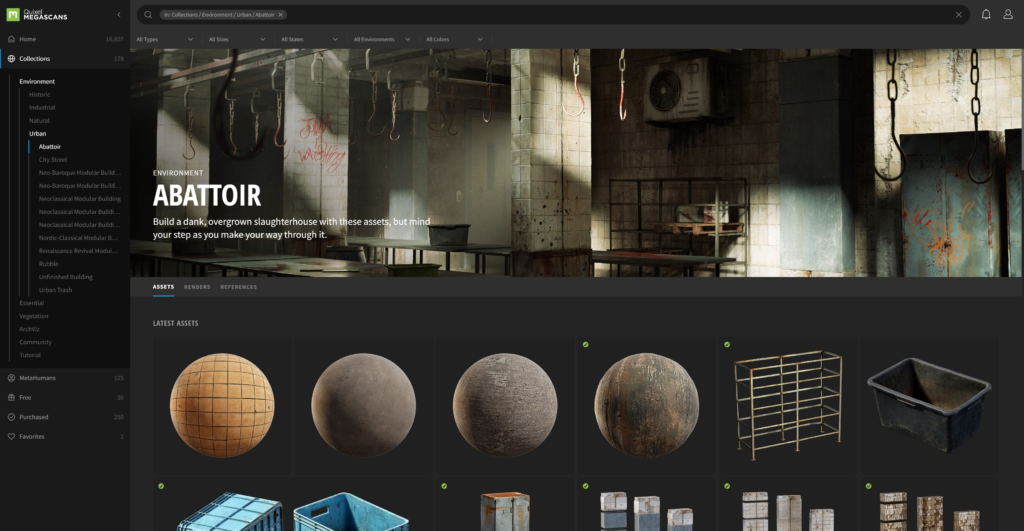The image size is (1024, 531).
Task: Open the Community category
Action: [35, 342]
